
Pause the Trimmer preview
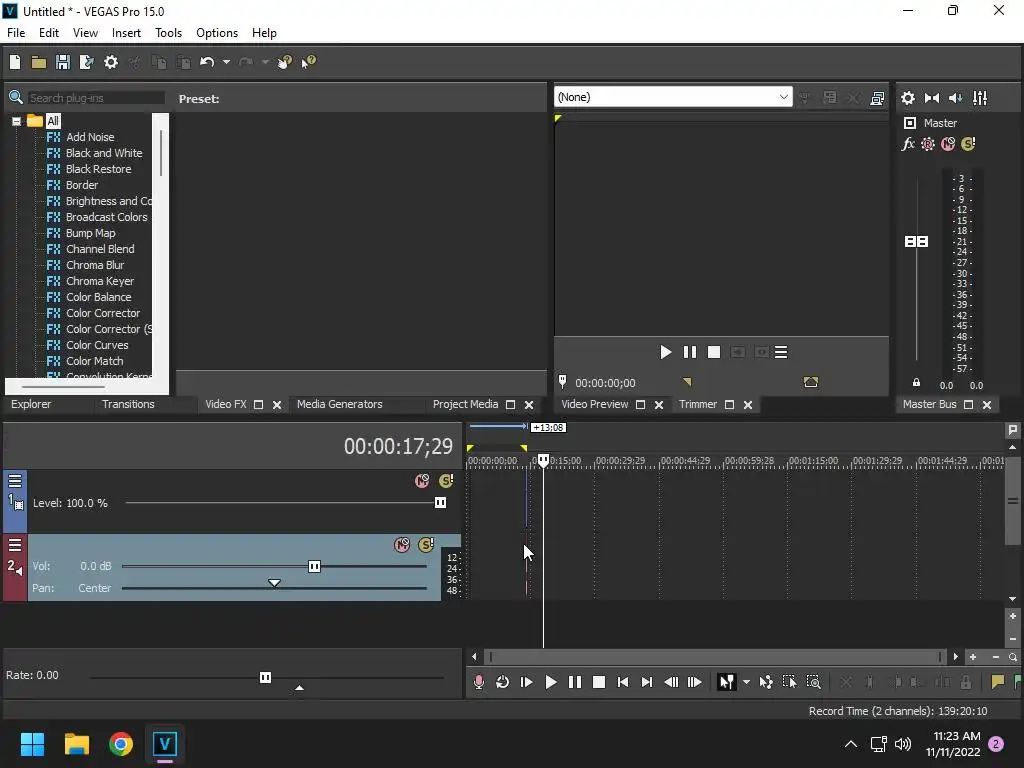coord(690,353)
